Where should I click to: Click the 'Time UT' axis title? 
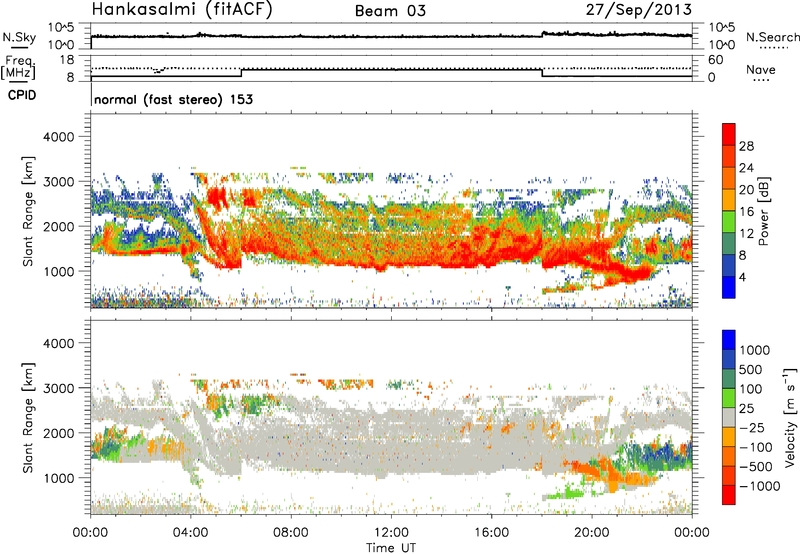tap(391, 548)
